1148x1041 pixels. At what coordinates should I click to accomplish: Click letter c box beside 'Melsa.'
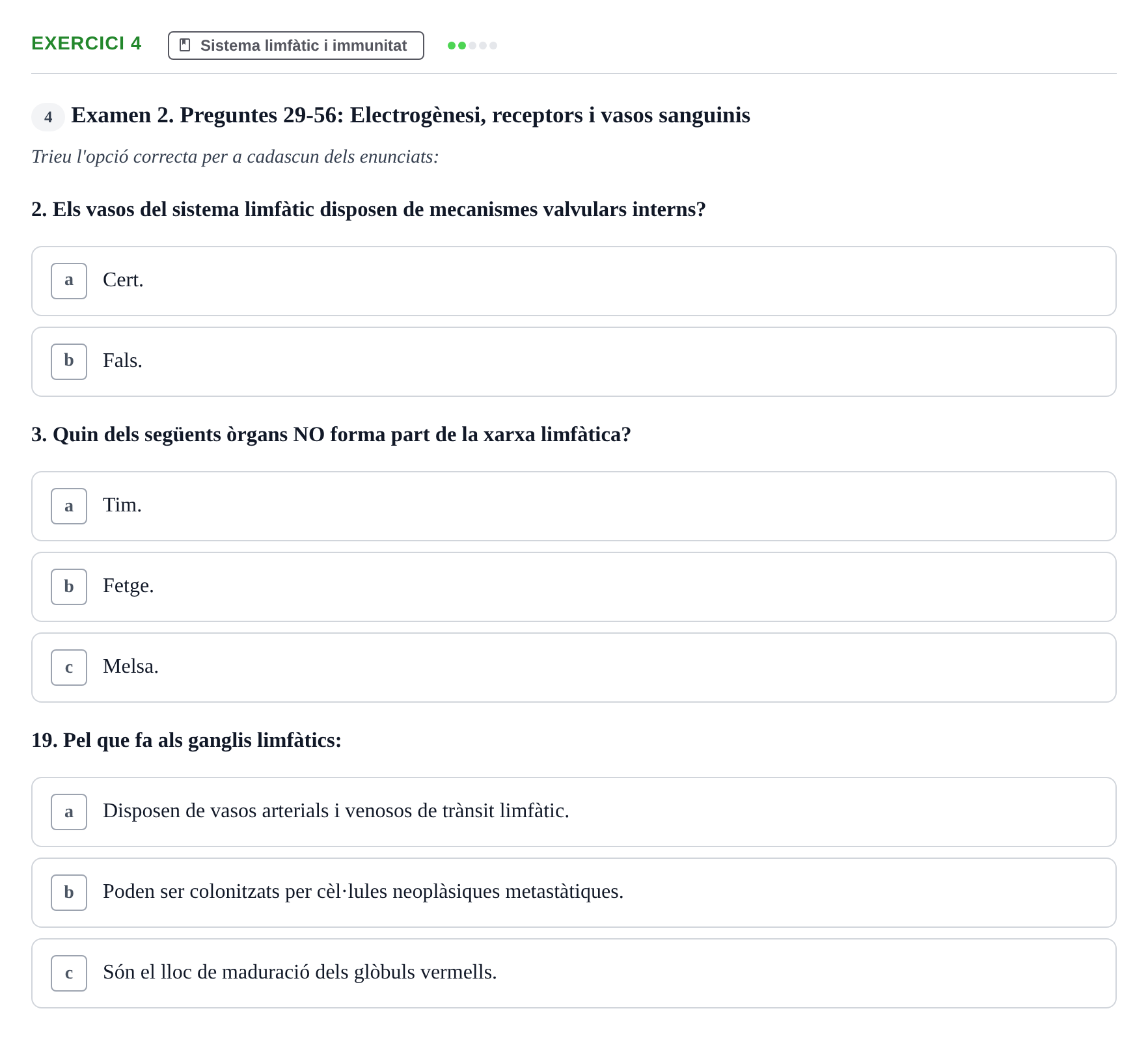point(69,668)
